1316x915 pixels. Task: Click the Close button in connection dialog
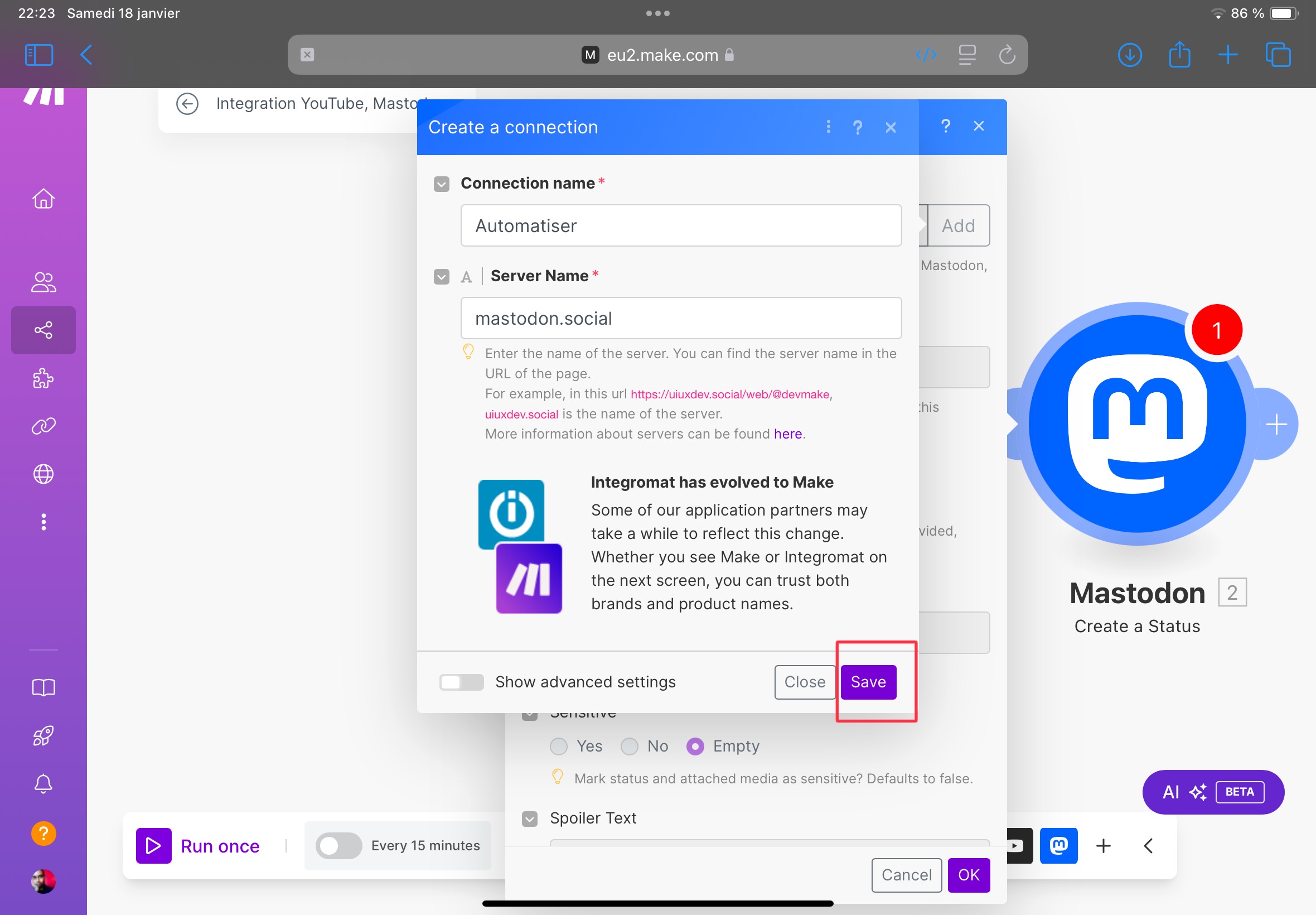[805, 682]
